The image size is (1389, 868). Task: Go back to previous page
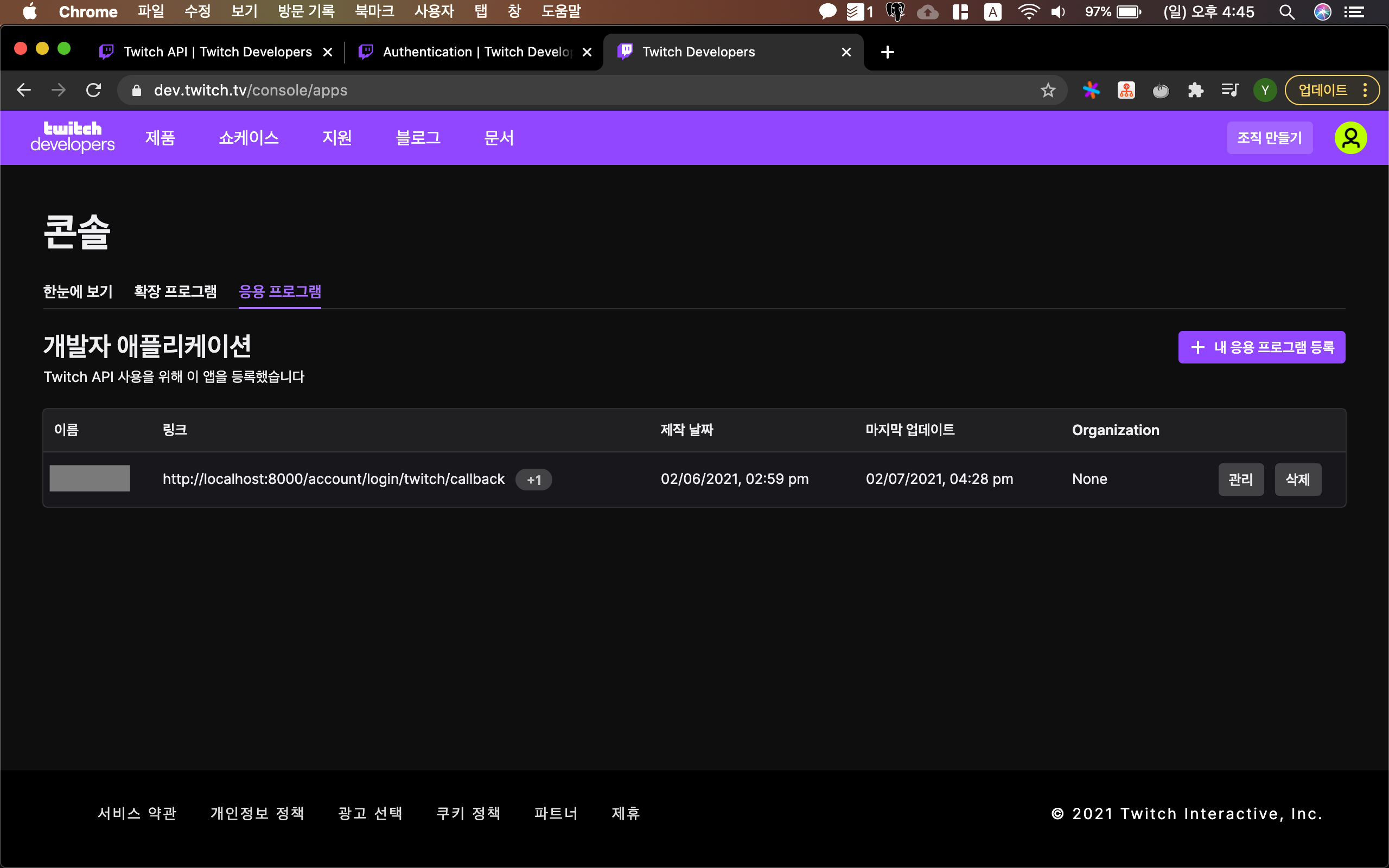click(x=23, y=90)
